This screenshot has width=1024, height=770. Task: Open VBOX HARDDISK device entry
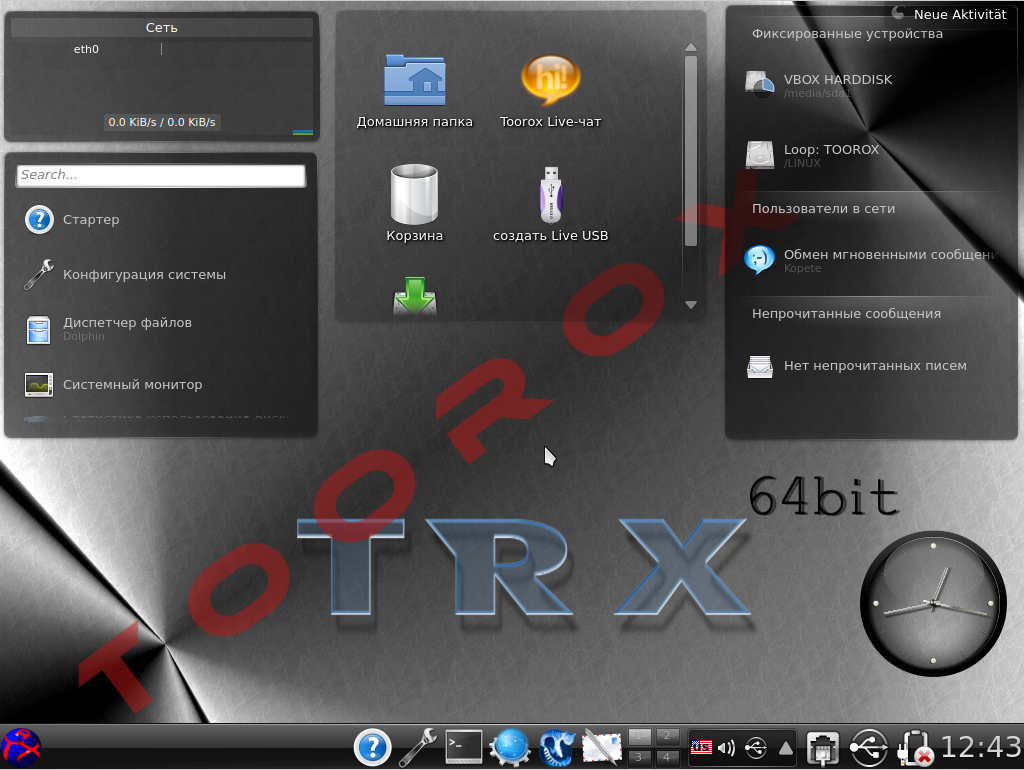[837, 84]
